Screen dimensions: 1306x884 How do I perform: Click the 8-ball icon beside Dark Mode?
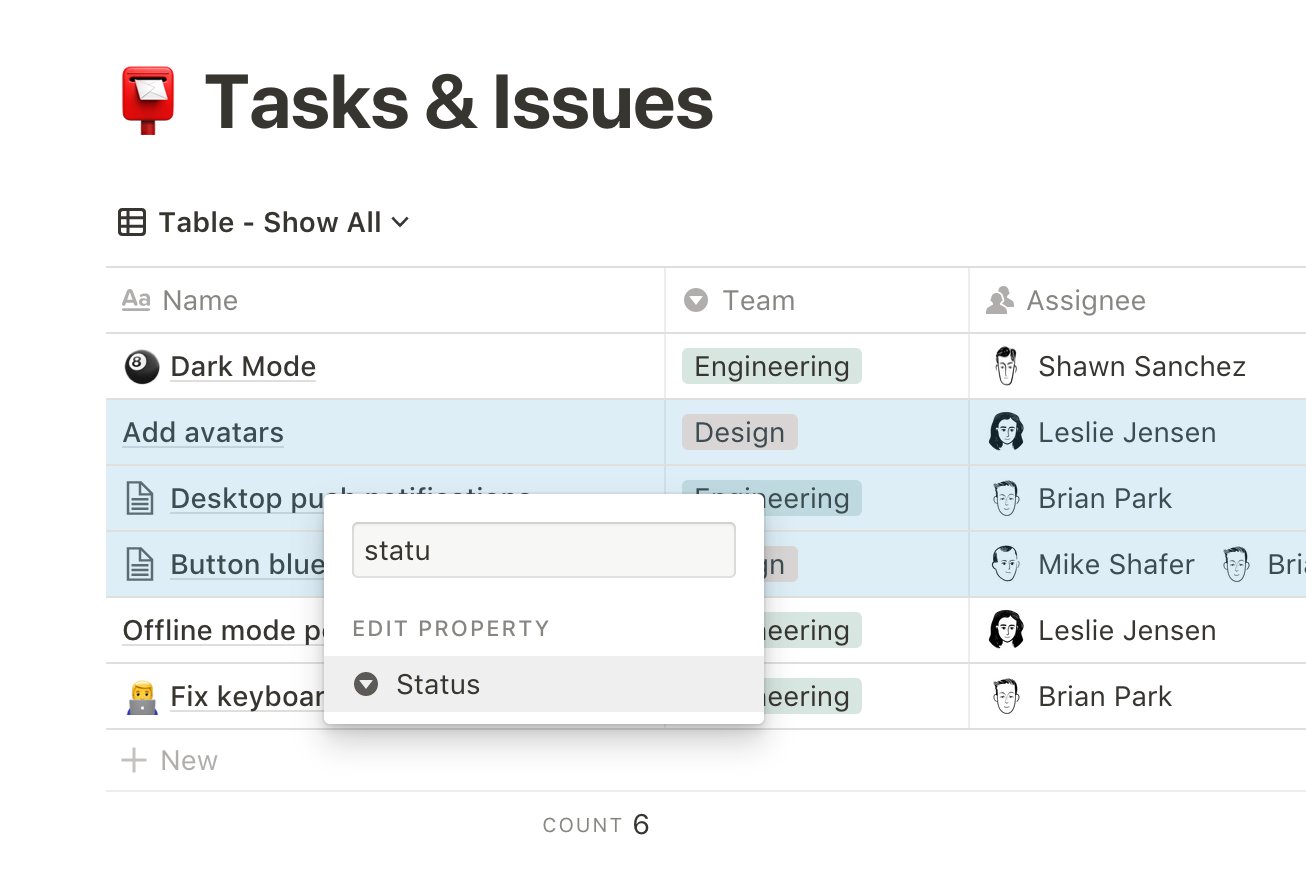(x=140, y=367)
